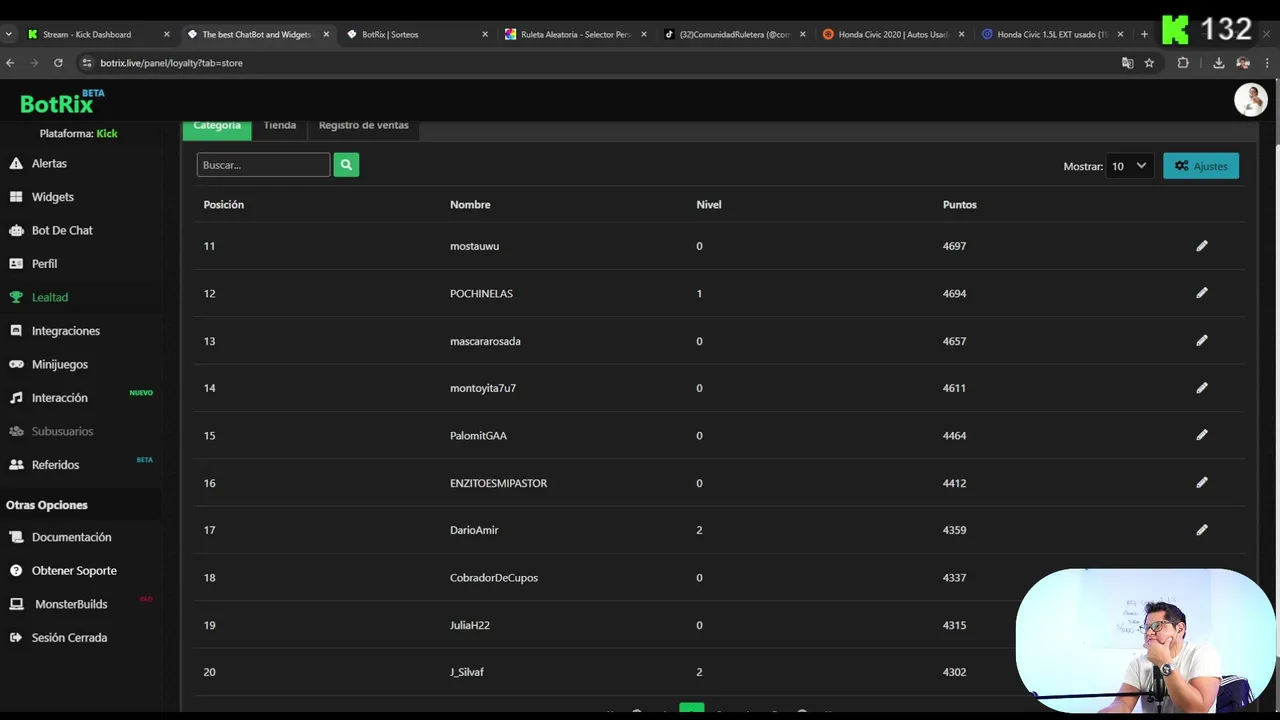Open the user avatar menu
This screenshot has width=1280, height=720.
[1250, 100]
